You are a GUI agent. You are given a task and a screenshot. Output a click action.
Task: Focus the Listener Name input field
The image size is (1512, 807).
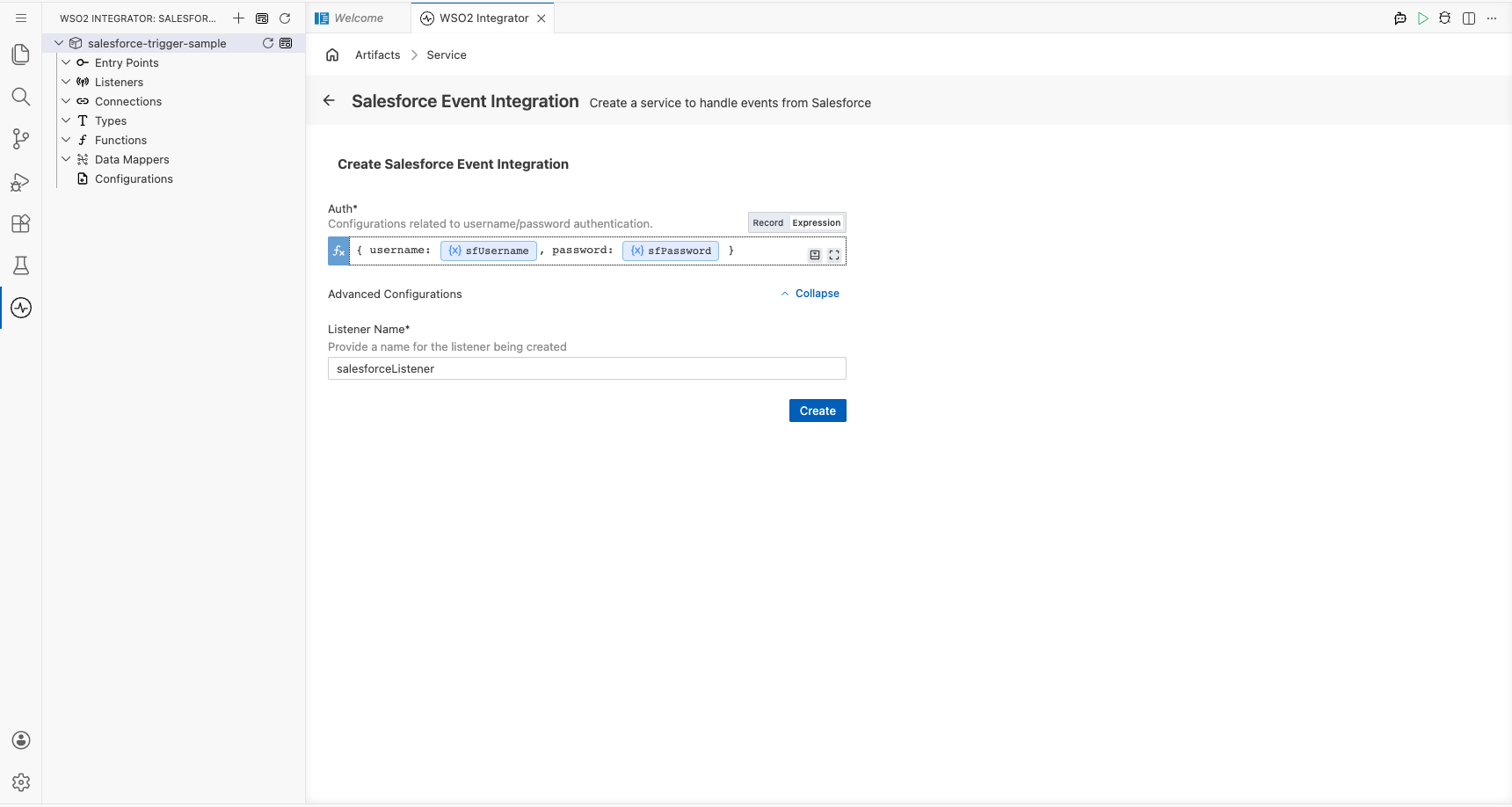tap(587, 368)
